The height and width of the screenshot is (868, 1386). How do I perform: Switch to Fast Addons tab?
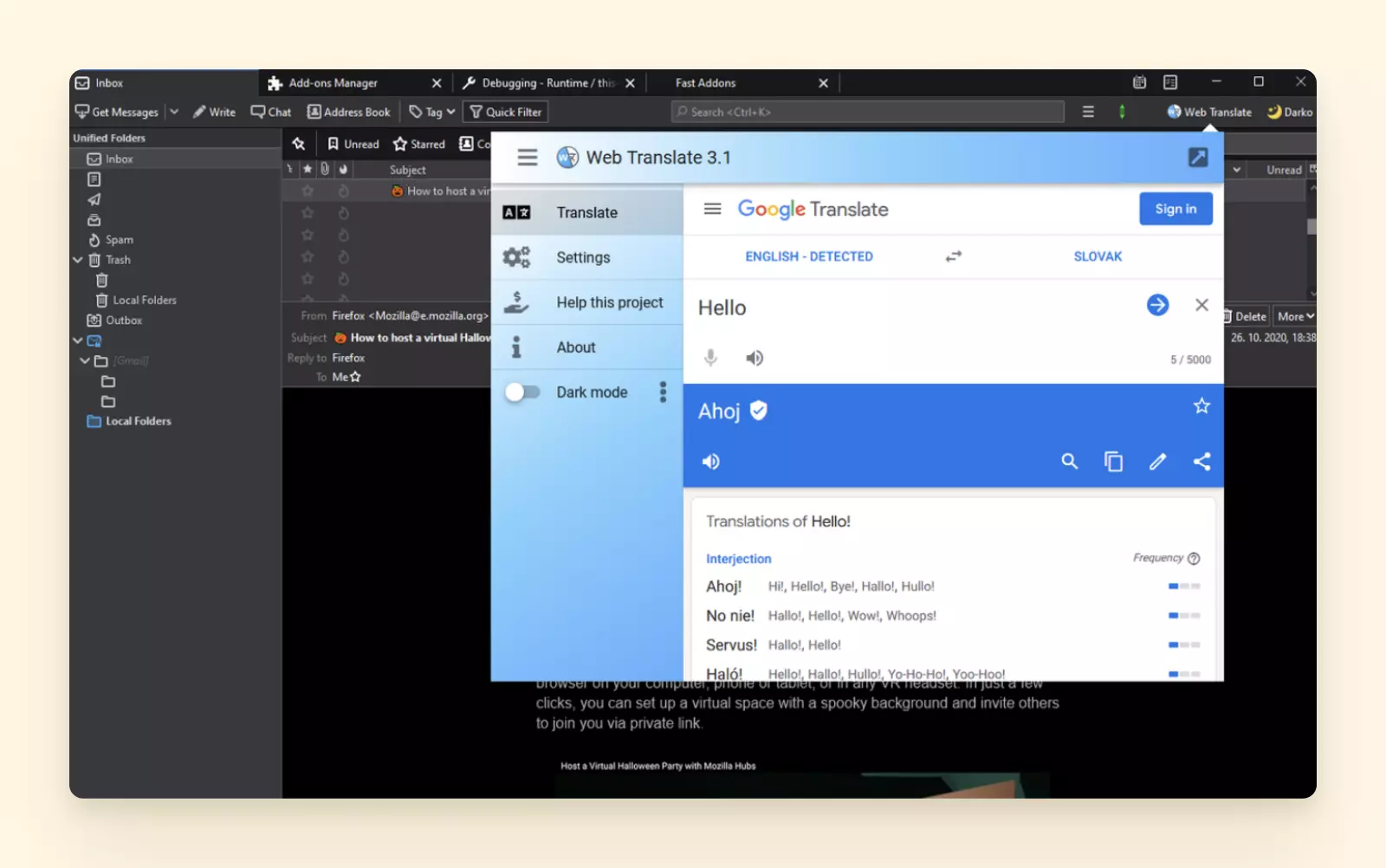click(742, 83)
